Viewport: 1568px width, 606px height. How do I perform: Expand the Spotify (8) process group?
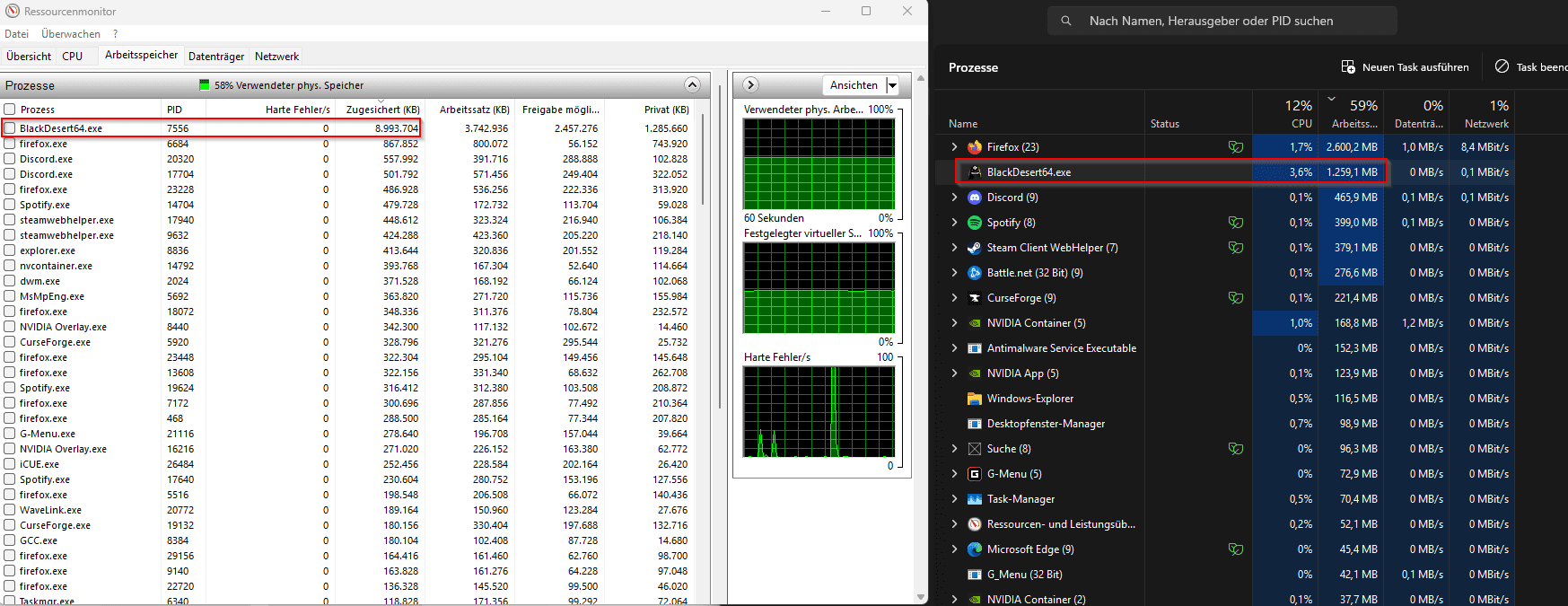tap(954, 223)
